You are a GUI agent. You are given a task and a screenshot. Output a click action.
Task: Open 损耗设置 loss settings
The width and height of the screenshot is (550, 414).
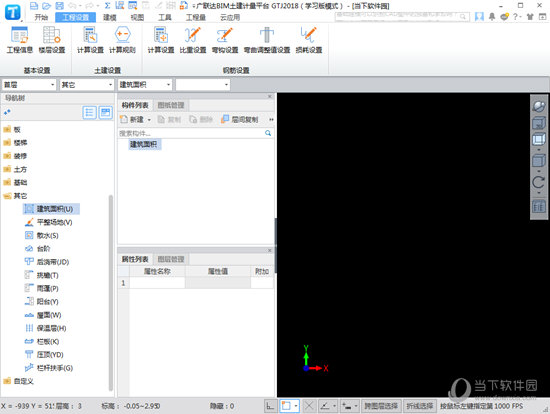click(x=309, y=40)
